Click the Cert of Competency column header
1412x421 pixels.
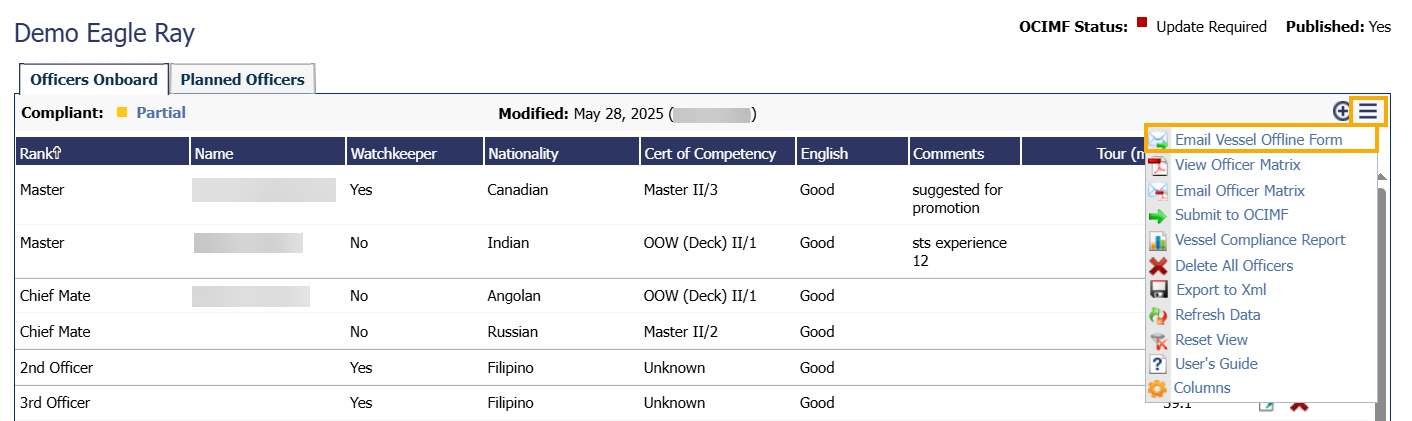tap(710, 153)
